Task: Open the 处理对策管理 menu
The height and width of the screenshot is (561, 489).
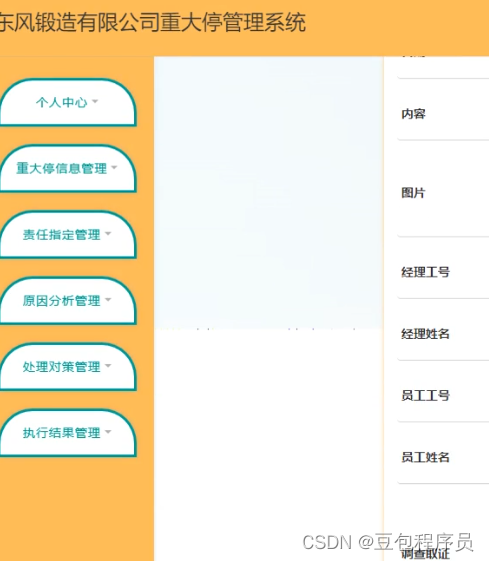Action: 68,367
